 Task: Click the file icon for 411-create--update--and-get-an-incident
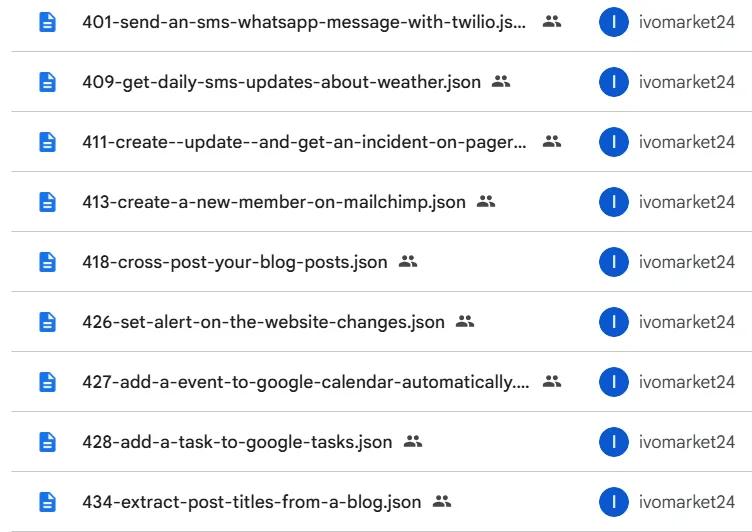47,142
